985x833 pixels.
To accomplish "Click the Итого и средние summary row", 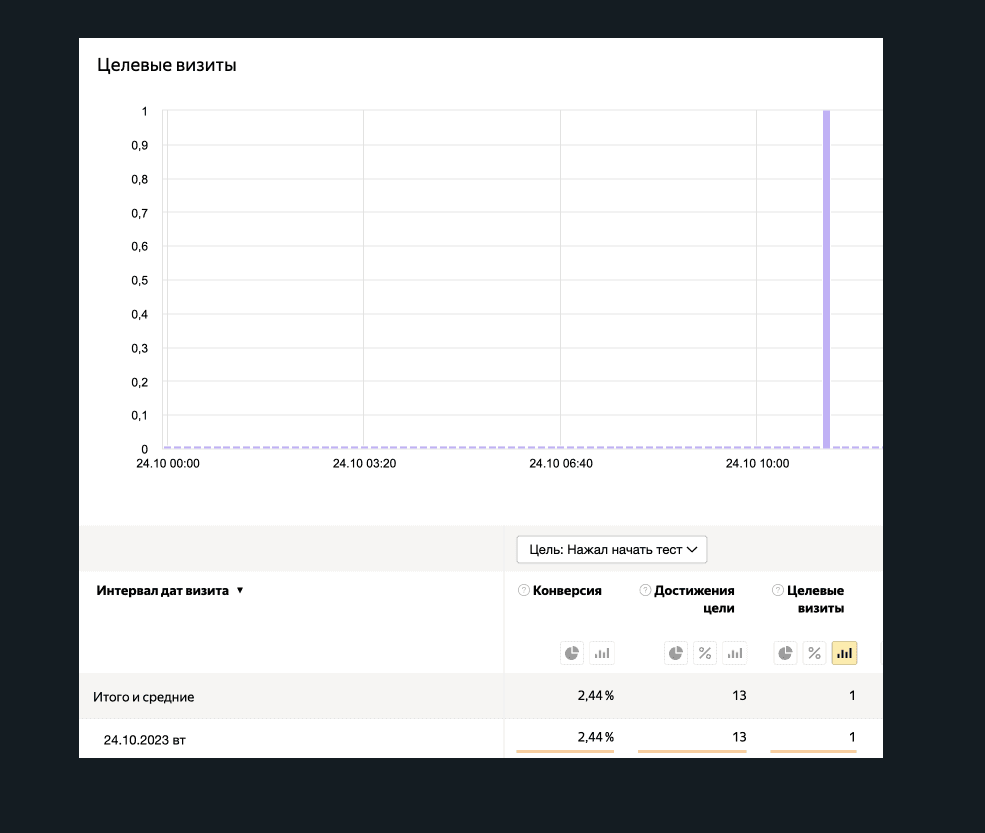I will point(143,696).
